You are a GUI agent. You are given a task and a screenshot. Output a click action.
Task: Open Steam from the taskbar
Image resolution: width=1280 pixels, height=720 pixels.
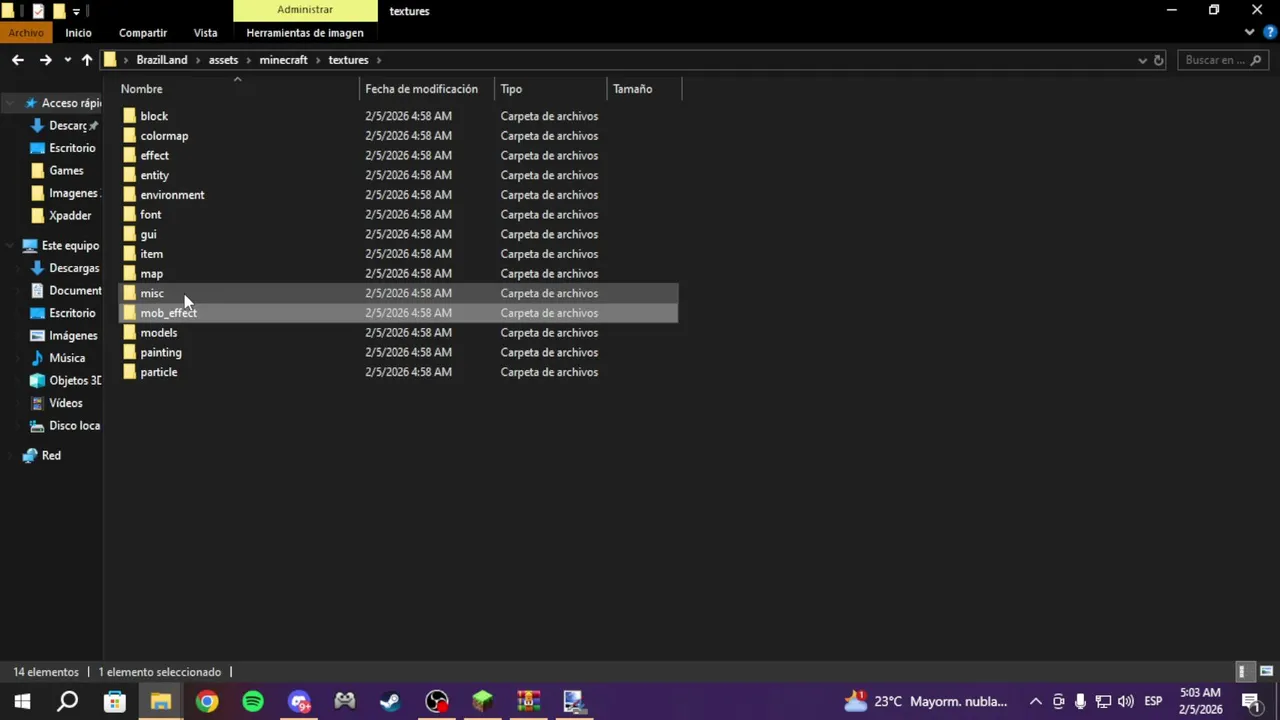point(390,701)
